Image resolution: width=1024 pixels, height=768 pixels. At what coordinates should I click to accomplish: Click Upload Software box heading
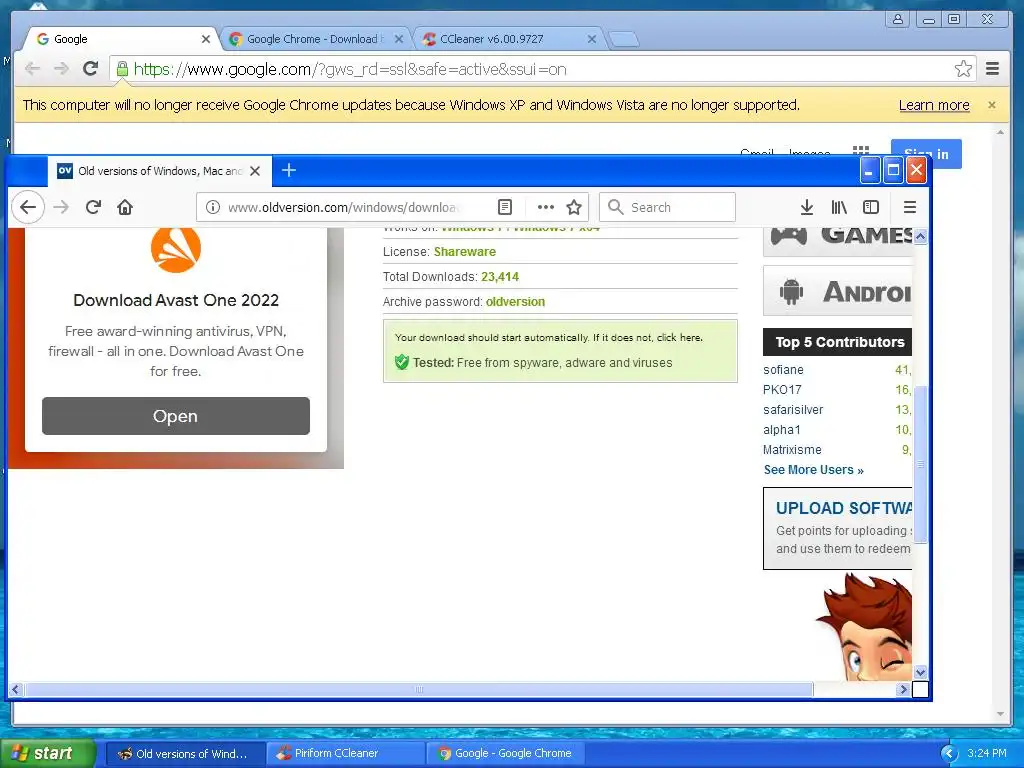[844, 507]
